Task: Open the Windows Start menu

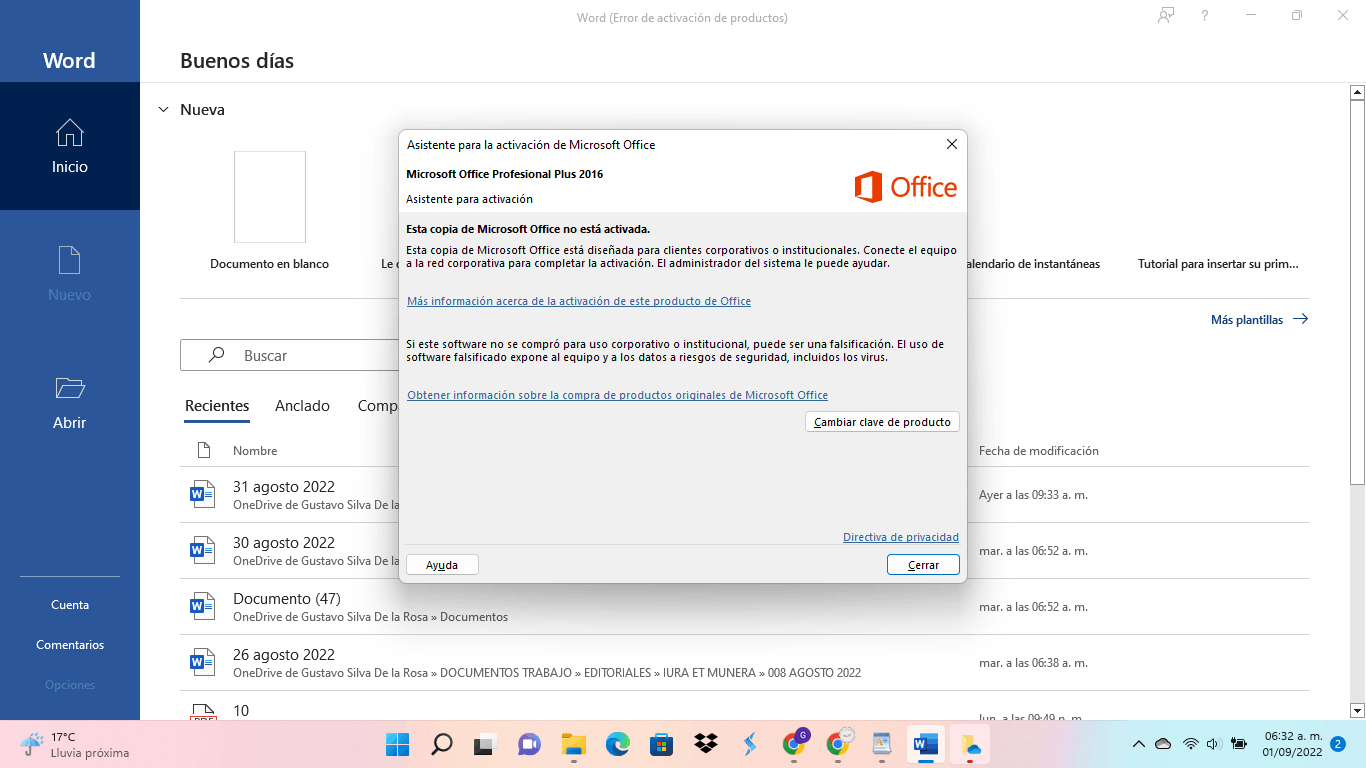Action: click(397, 744)
